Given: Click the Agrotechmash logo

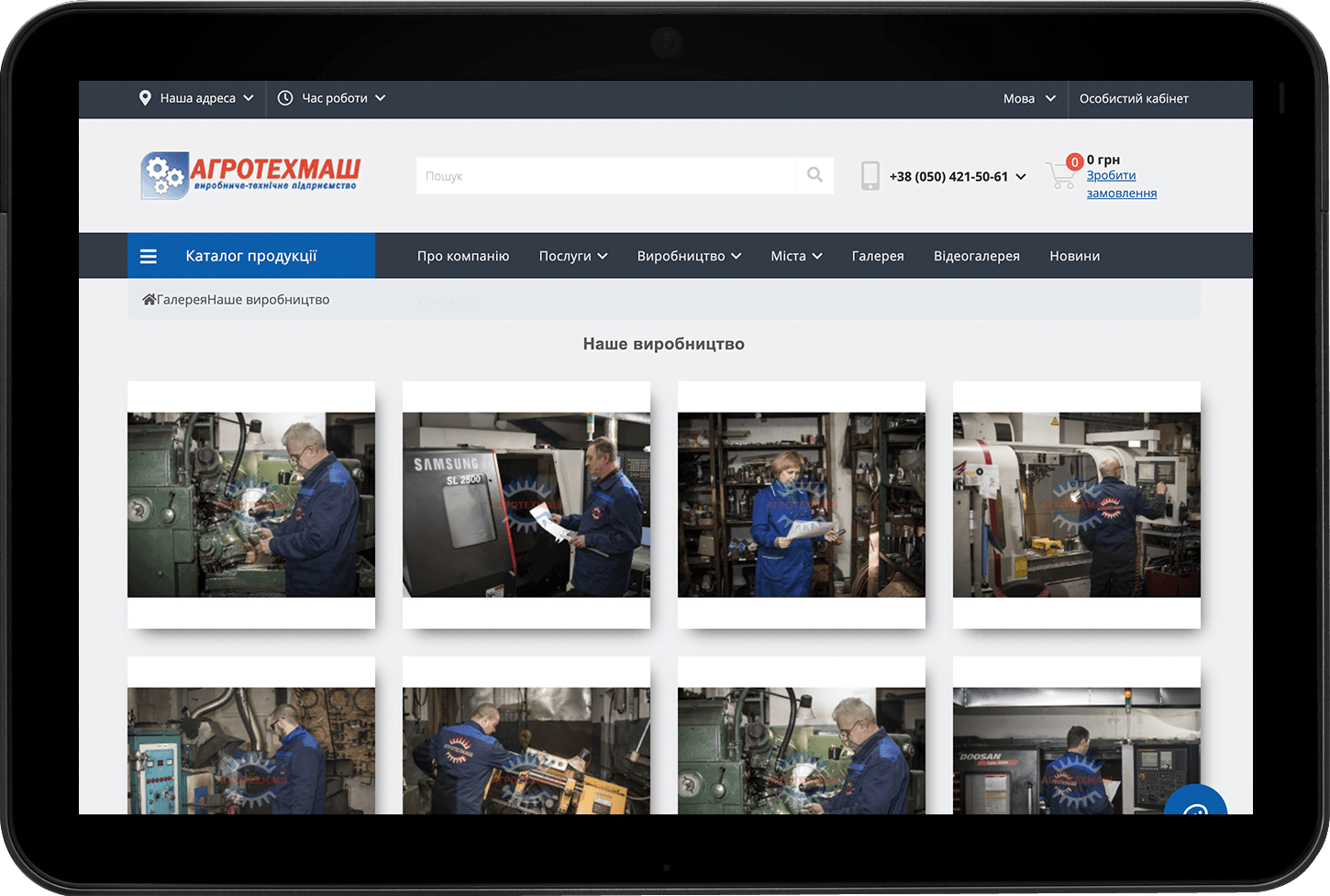Looking at the screenshot, I should [250, 175].
